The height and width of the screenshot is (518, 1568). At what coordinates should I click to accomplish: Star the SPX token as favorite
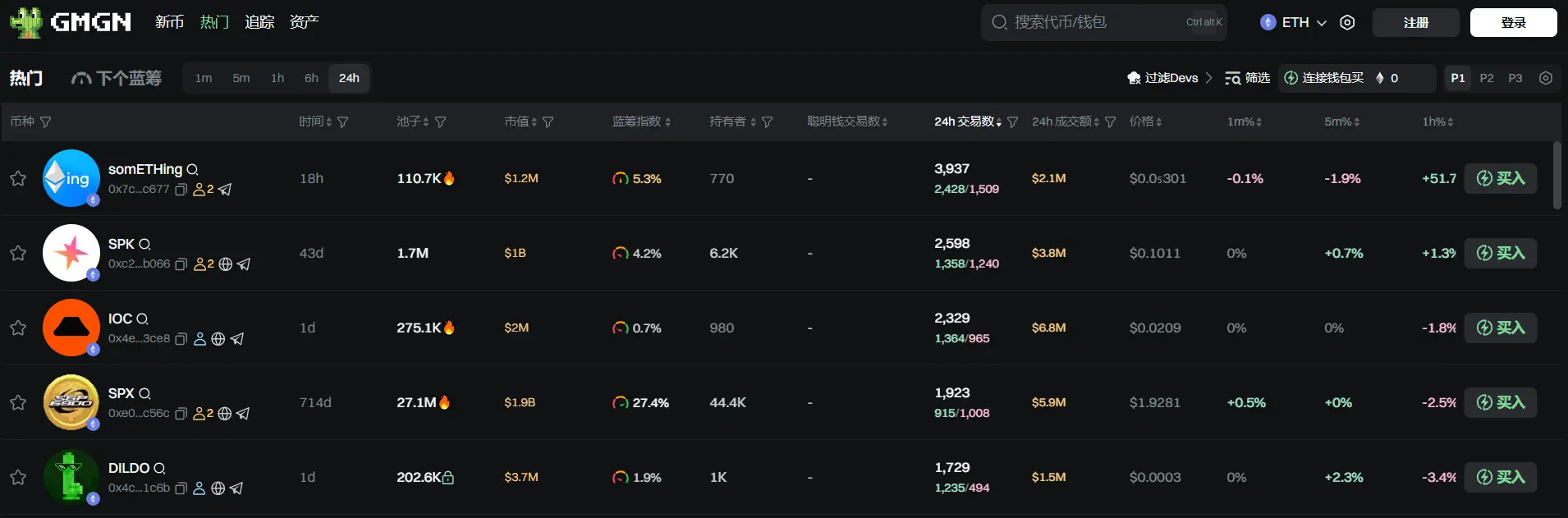point(18,402)
